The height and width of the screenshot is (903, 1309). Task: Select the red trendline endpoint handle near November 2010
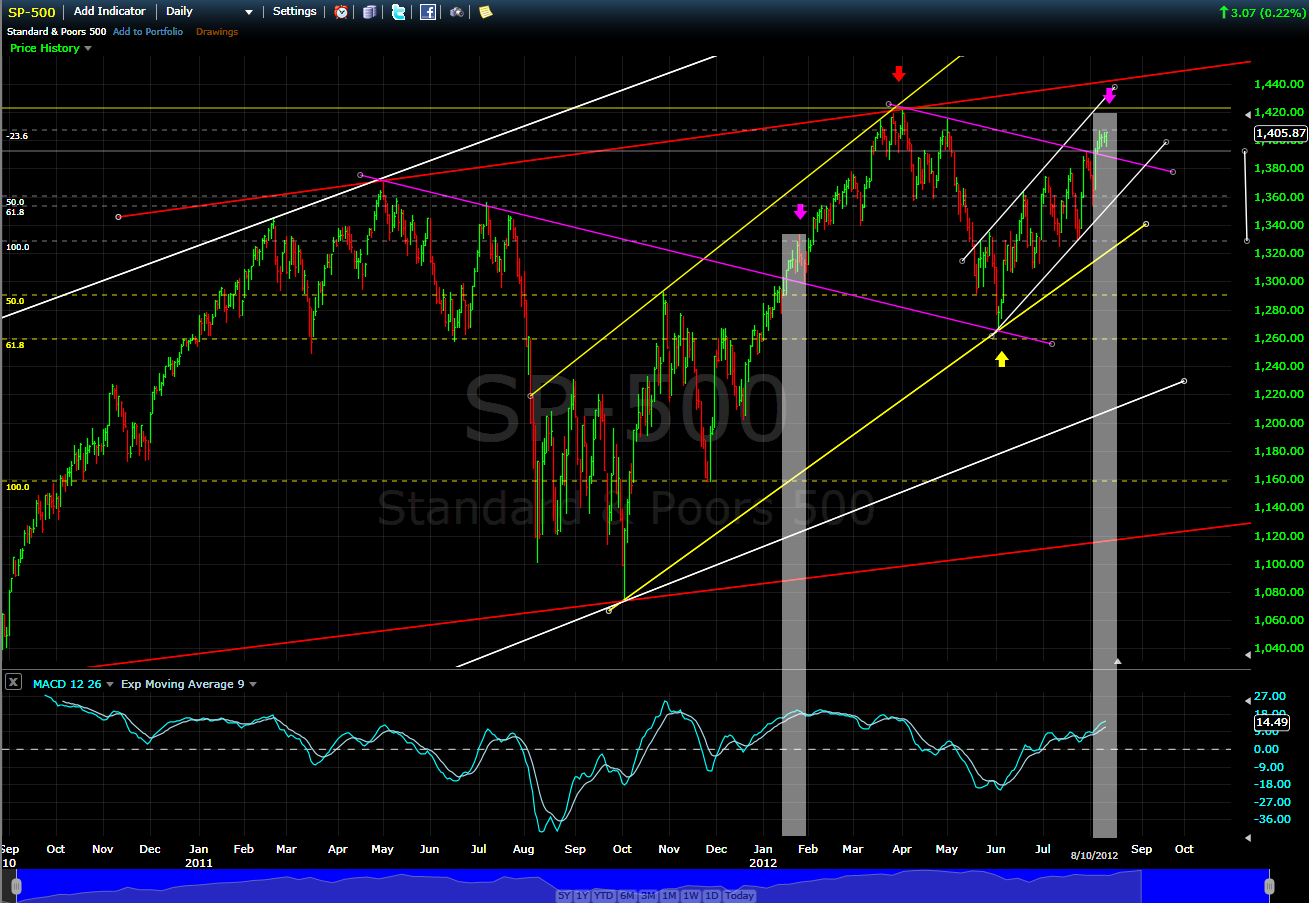point(118,217)
